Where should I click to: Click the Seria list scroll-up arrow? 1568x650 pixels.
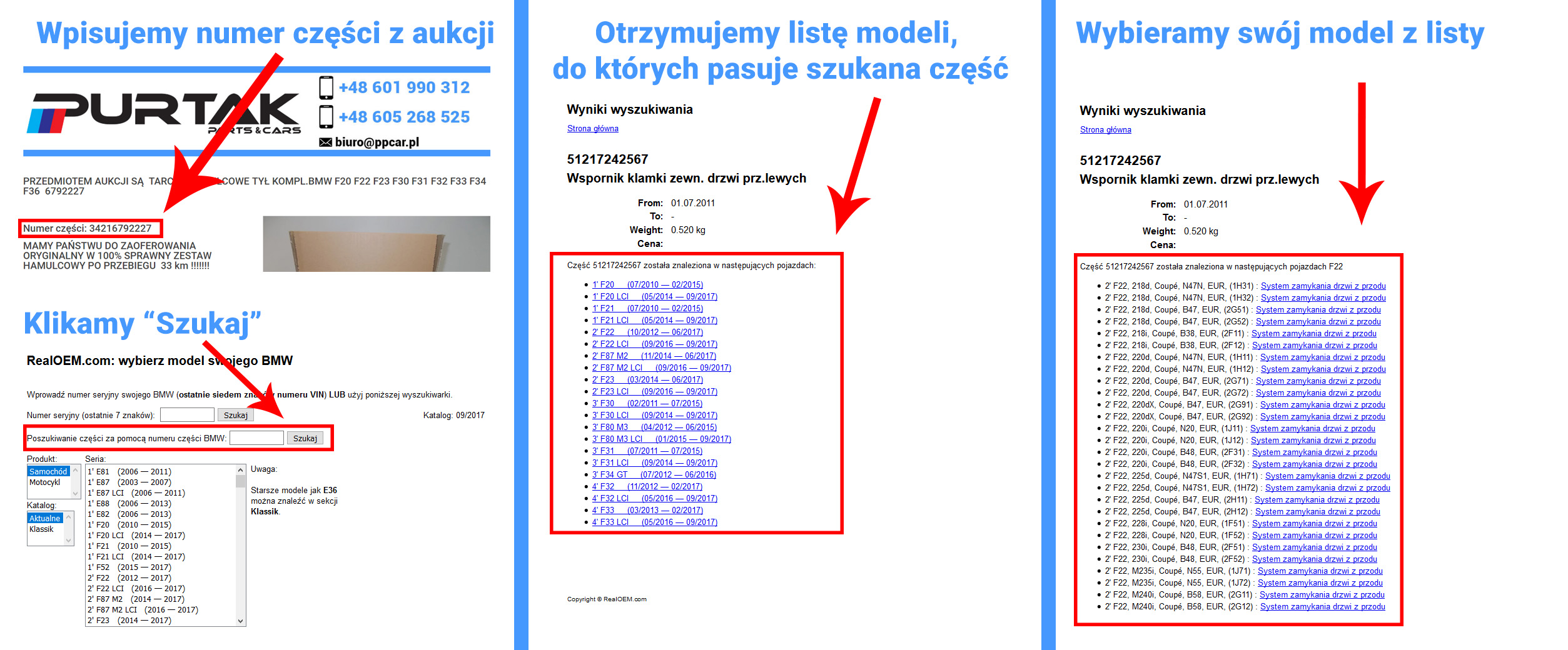tap(240, 470)
